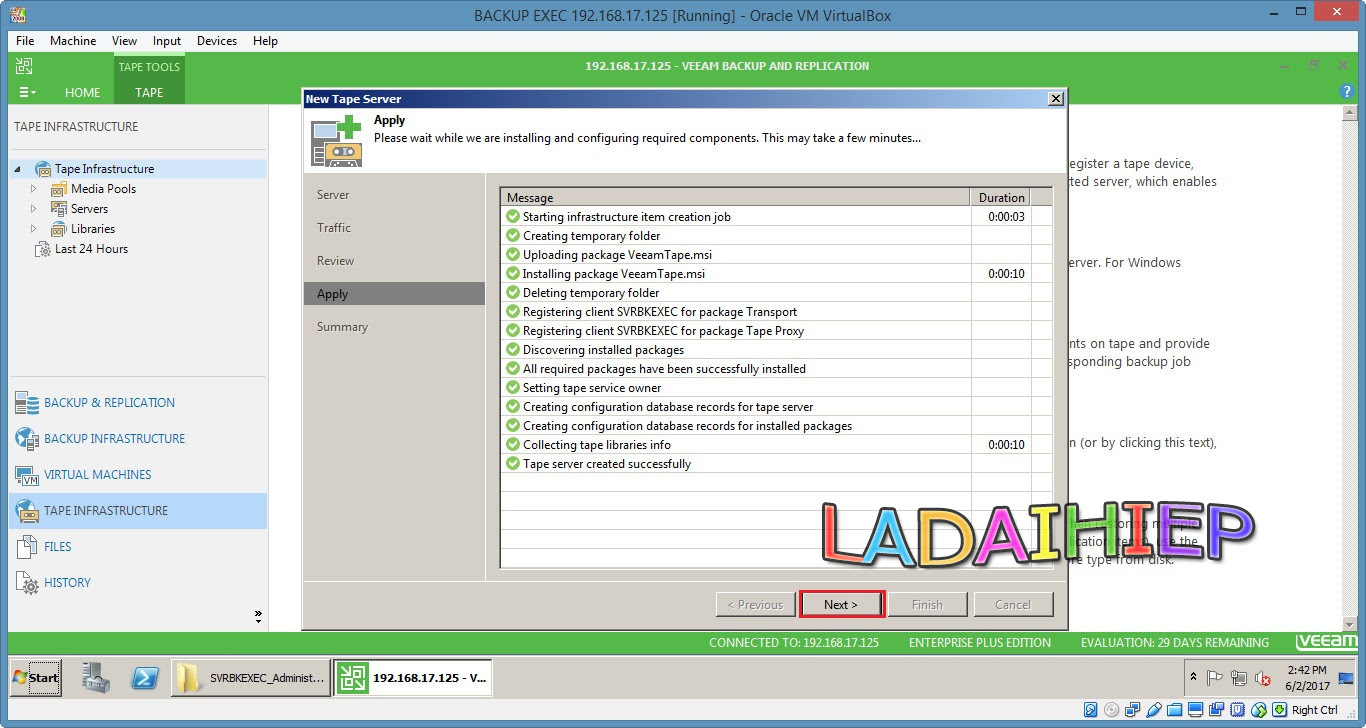
Task: Select the Media Pools folder icon
Action: point(59,189)
